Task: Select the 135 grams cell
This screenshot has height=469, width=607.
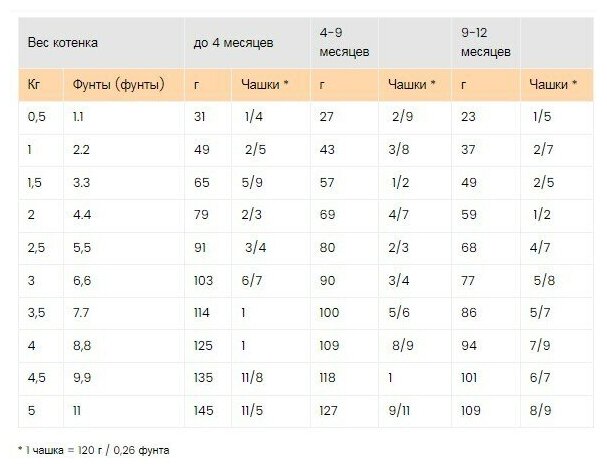Action: [203, 381]
